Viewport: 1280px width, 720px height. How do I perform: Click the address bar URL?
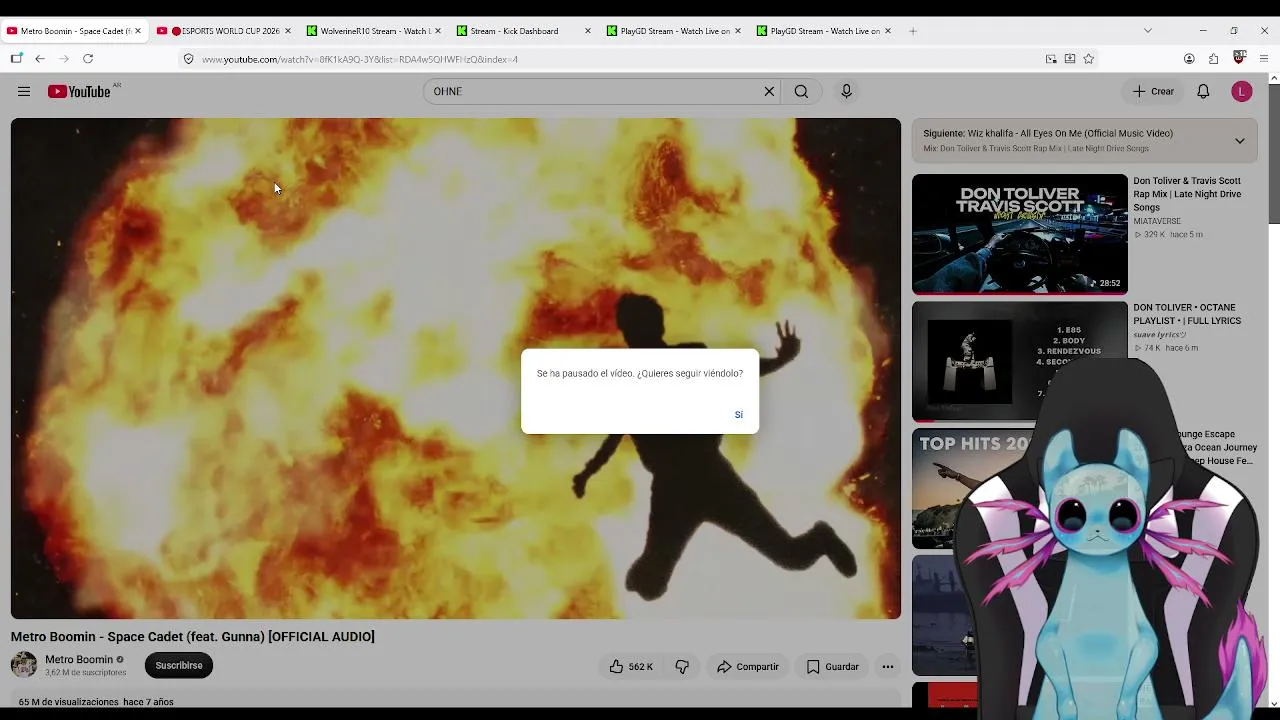pyautogui.click(x=360, y=60)
